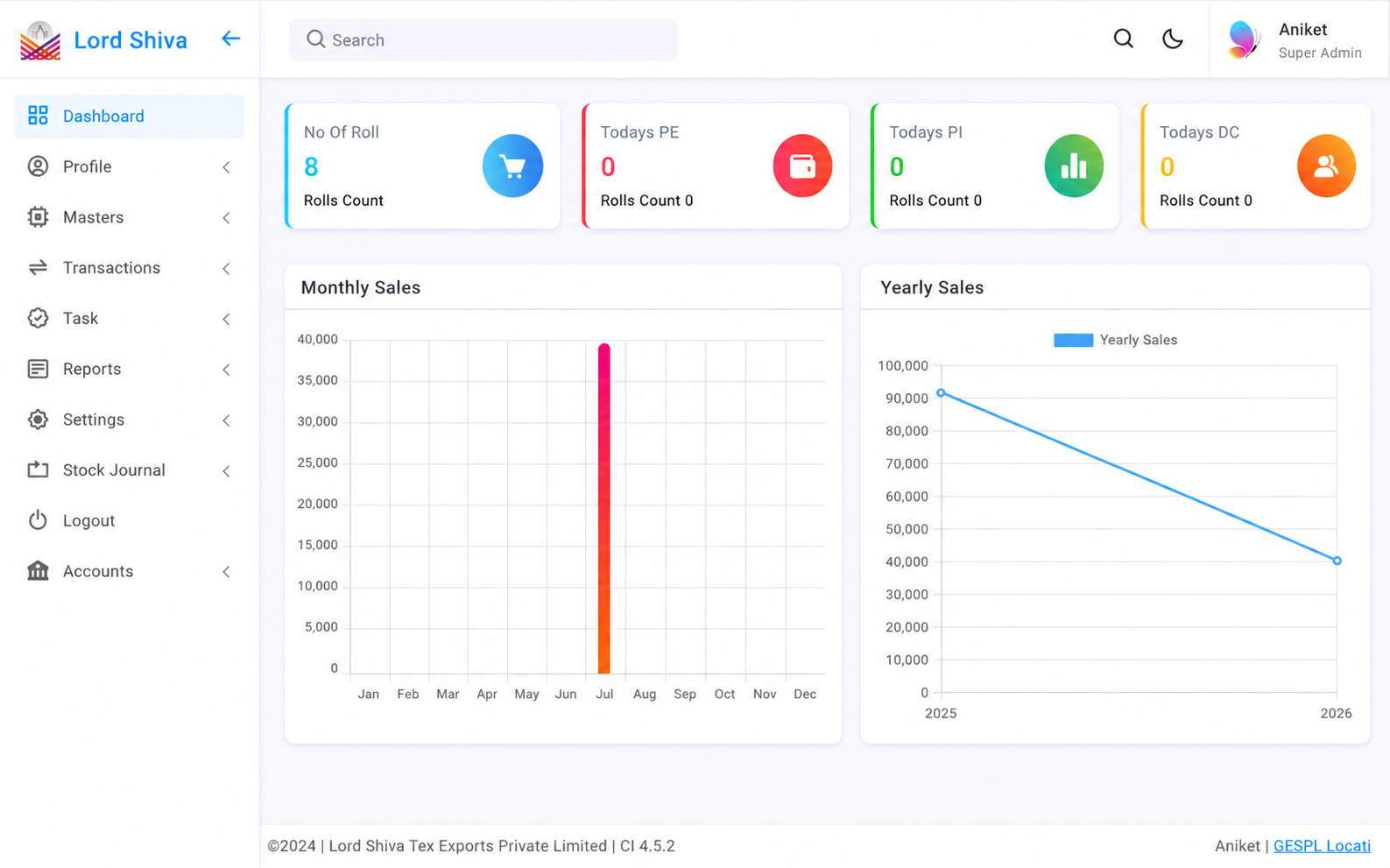Expand the Profile menu chevron
The height and width of the screenshot is (868, 1390).
tap(226, 166)
